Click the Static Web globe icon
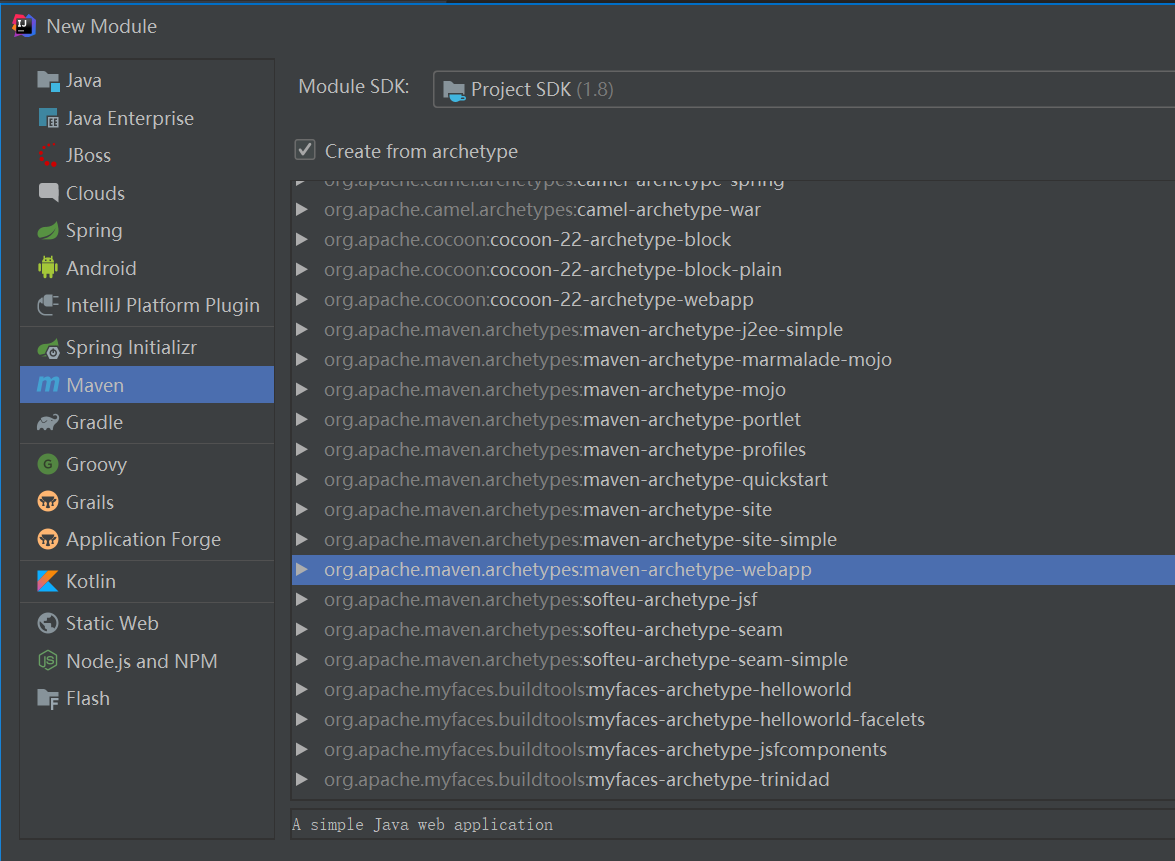Image resolution: width=1175 pixels, height=861 pixels. 48,623
